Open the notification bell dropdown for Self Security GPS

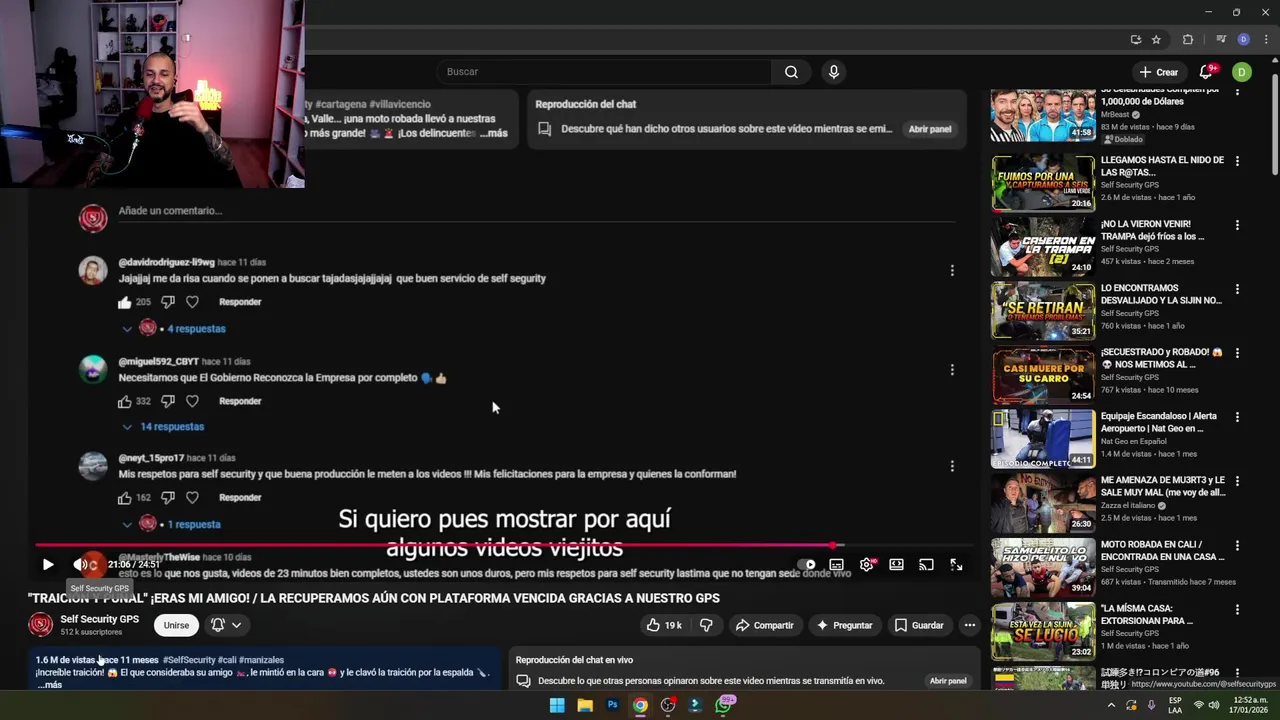pyautogui.click(x=226, y=625)
